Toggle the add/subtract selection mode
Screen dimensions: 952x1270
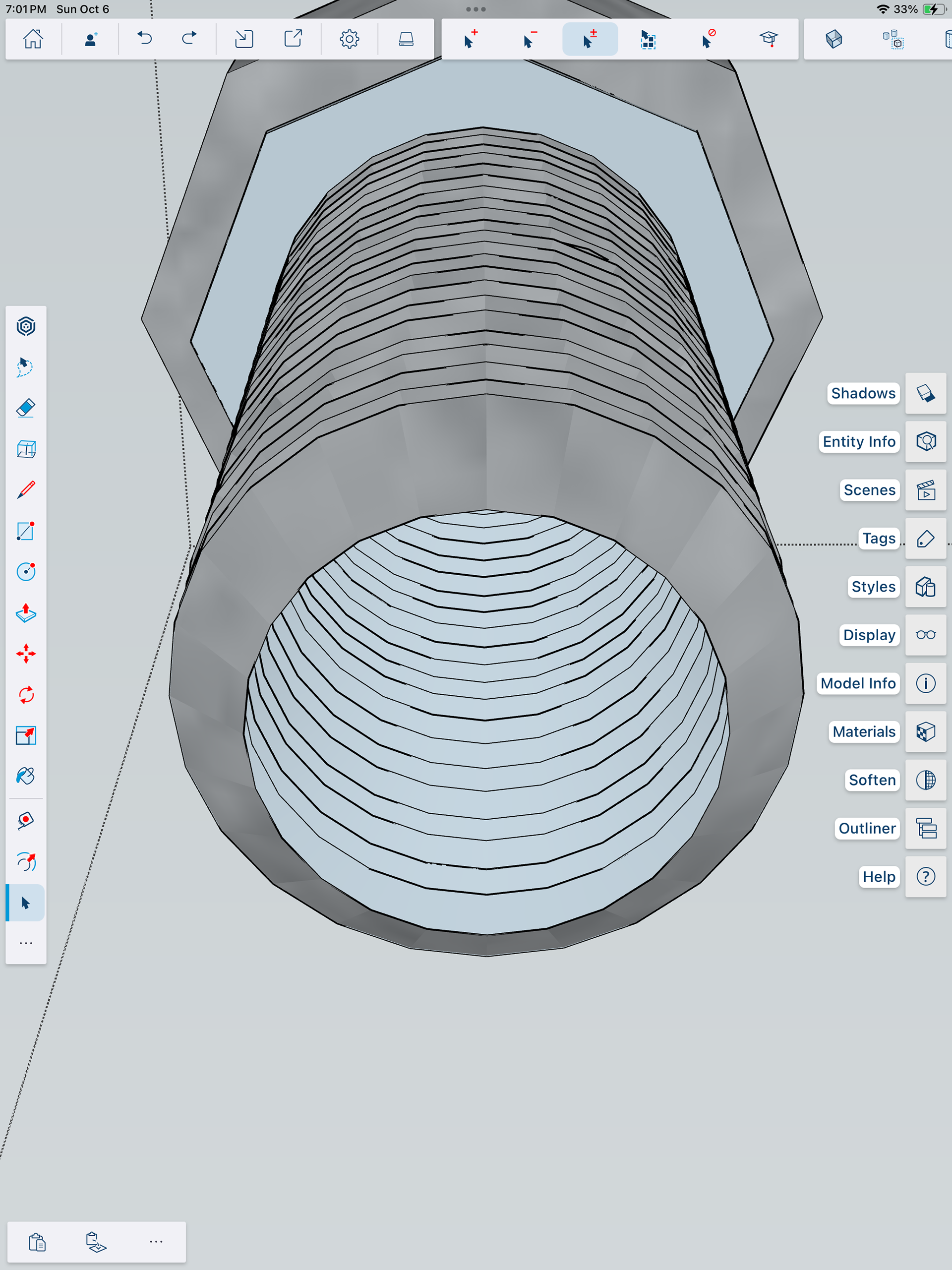590,39
